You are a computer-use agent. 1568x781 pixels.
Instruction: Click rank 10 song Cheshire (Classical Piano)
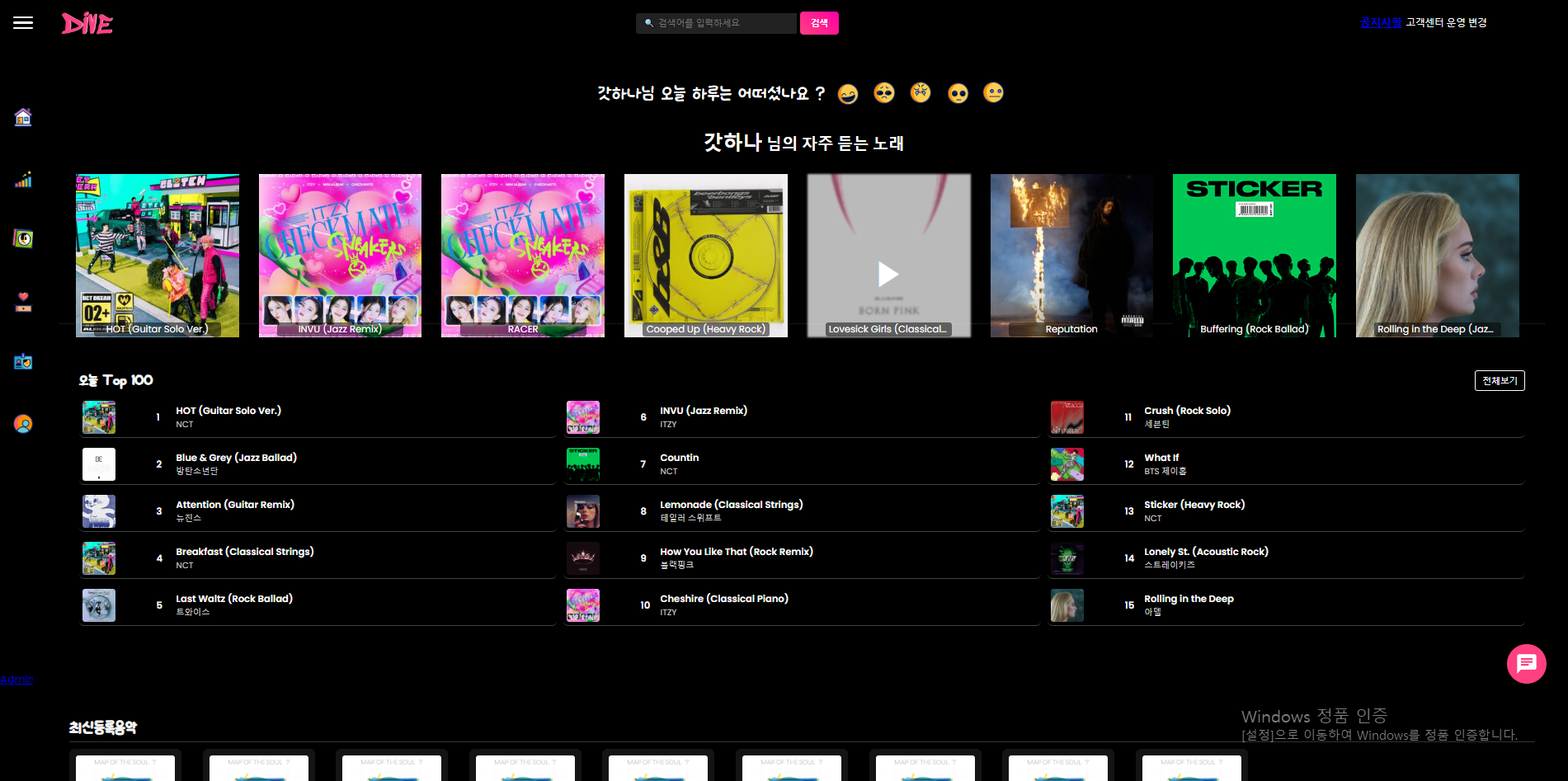(724, 599)
